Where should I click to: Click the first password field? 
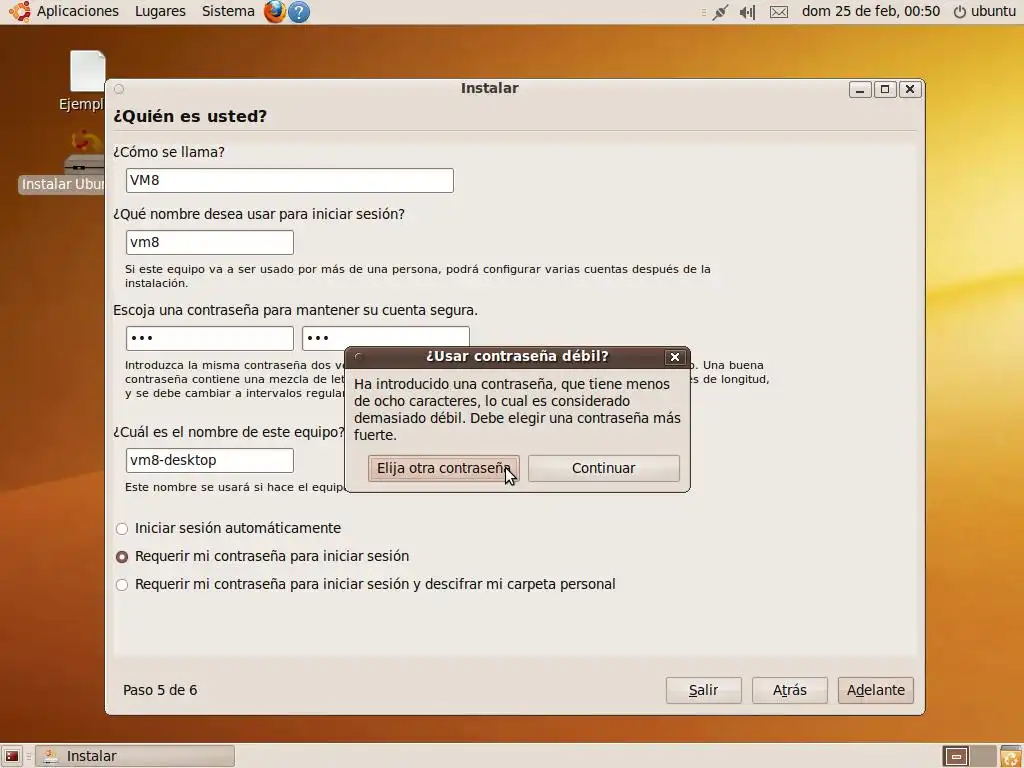click(210, 338)
